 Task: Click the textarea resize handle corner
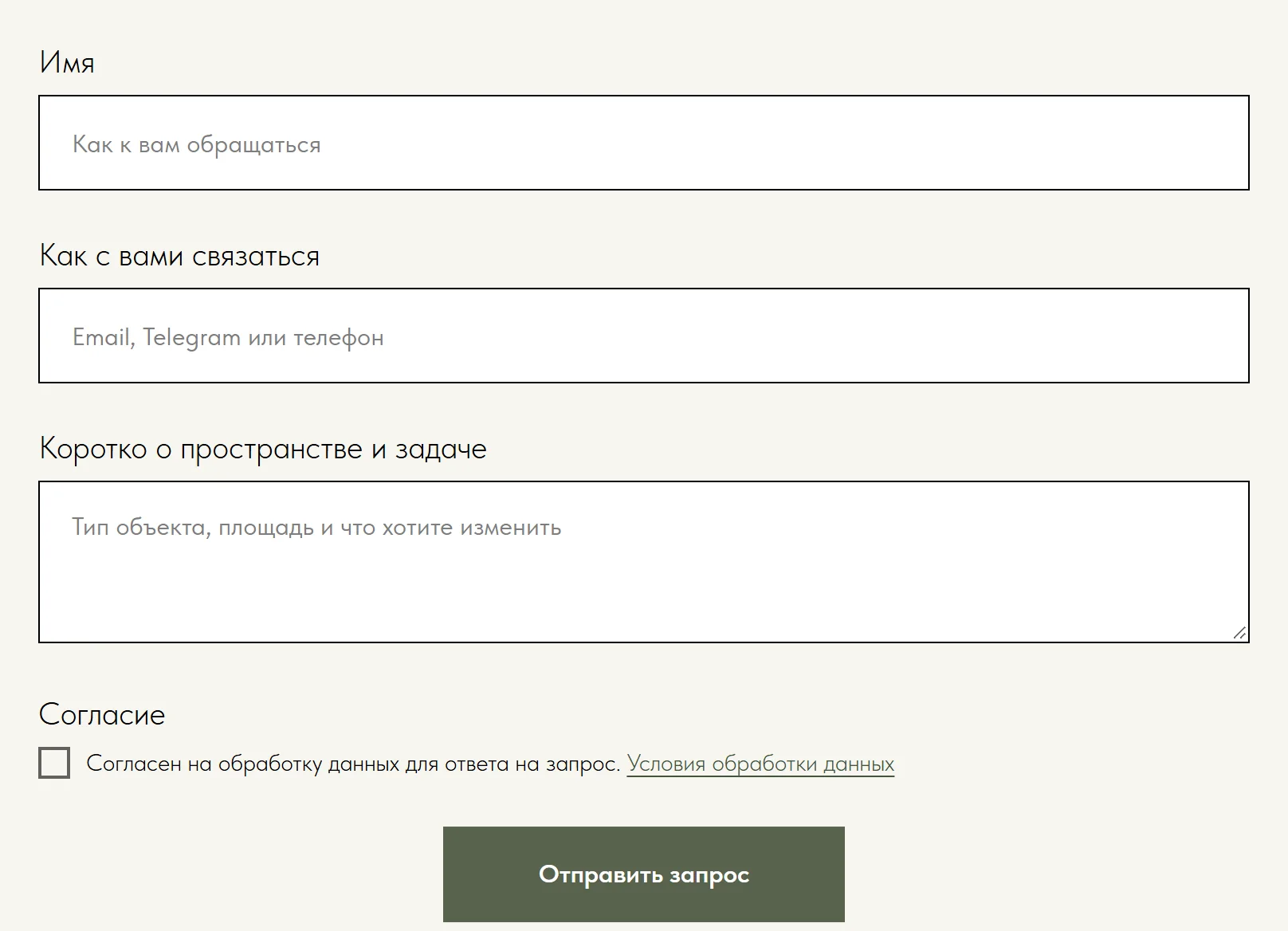(x=1239, y=633)
